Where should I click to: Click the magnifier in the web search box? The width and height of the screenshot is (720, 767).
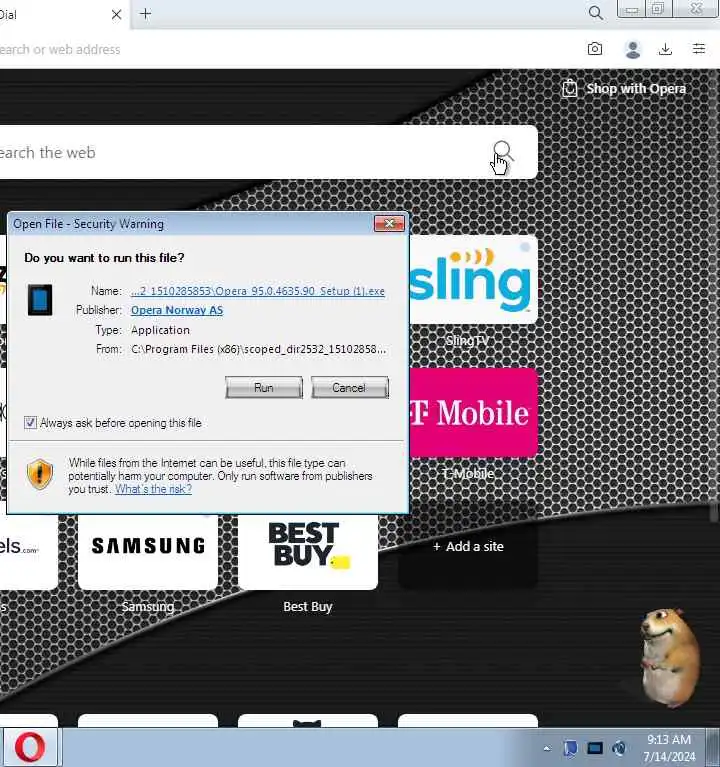click(x=502, y=151)
